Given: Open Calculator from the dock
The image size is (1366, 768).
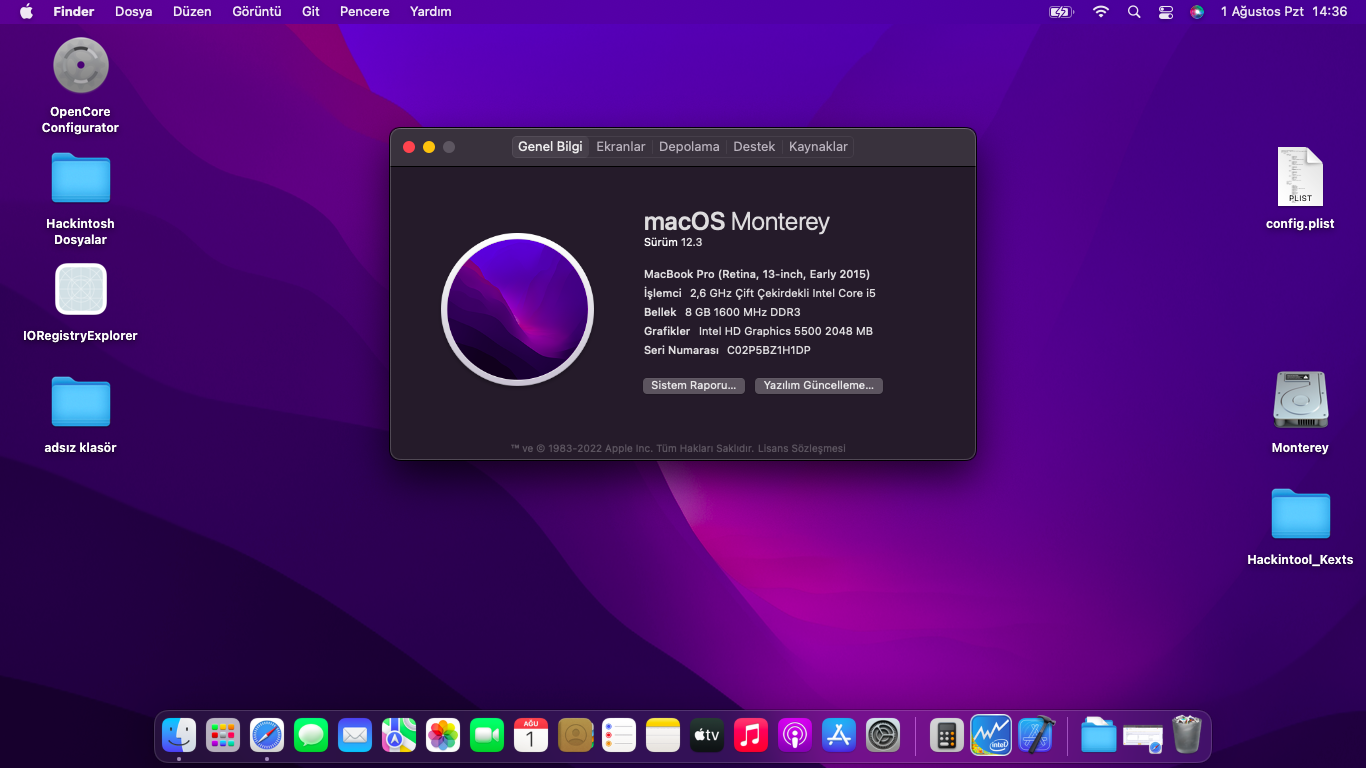Looking at the screenshot, I should (946, 736).
